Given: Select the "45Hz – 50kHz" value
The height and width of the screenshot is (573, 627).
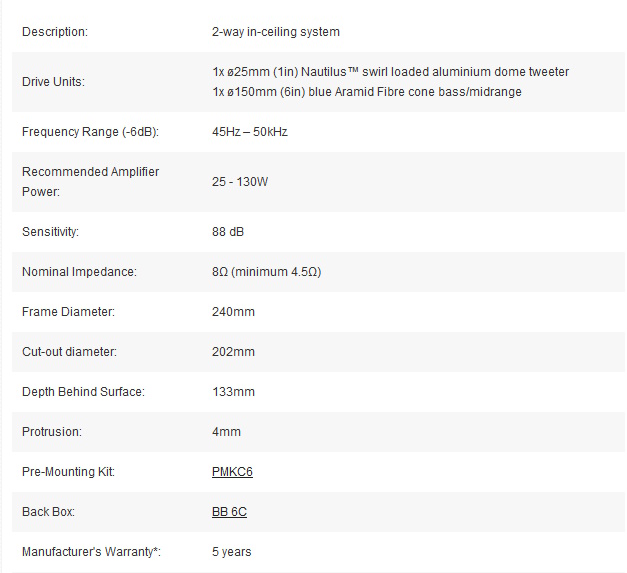Looking at the screenshot, I should [x=249, y=132].
